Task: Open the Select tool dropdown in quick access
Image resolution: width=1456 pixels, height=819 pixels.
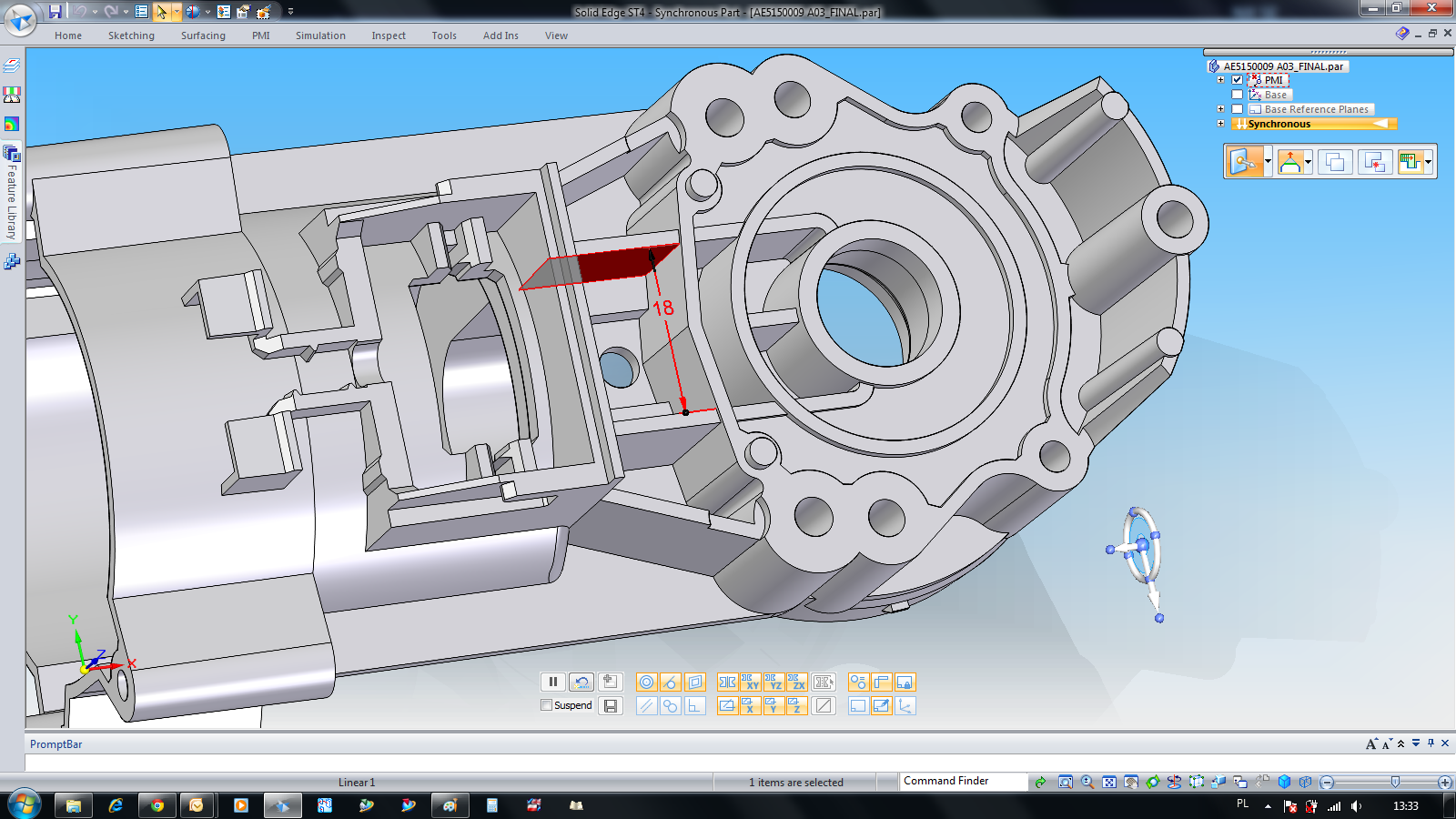Action: tap(177, 12)
